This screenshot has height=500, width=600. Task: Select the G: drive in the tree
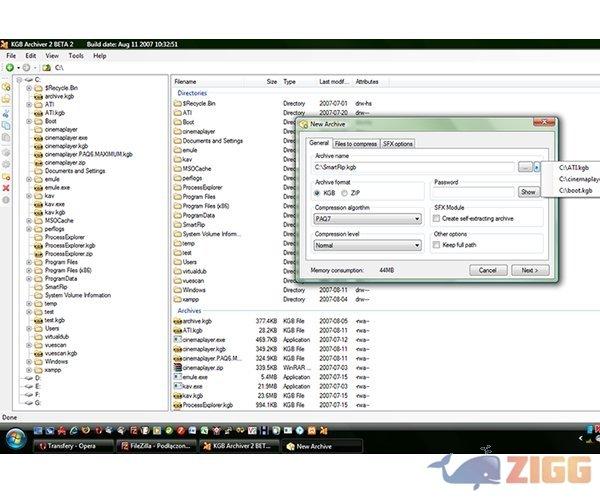[38, 403]
